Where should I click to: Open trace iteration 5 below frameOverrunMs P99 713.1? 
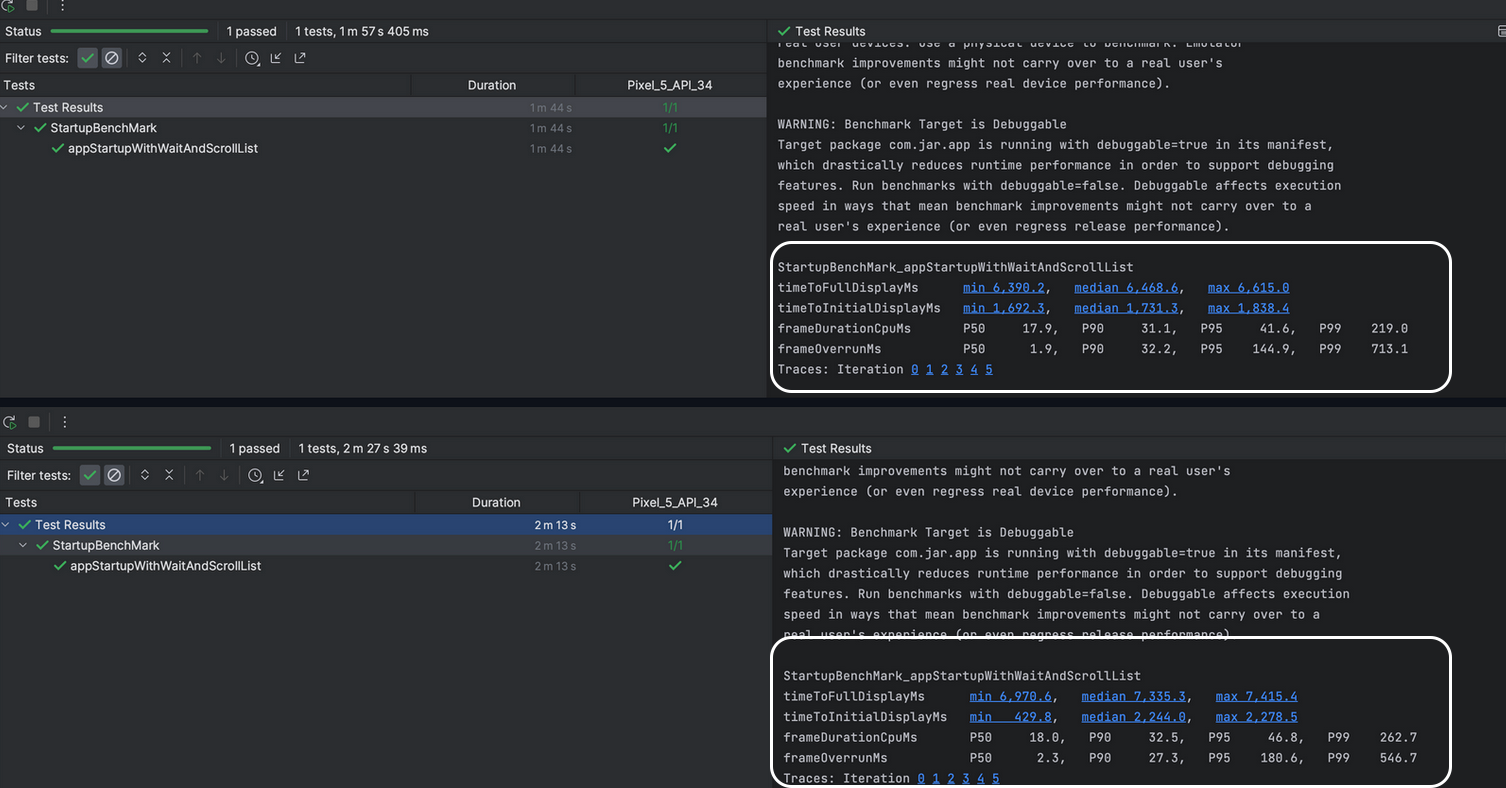pyautogui.click(x=989, y=369)
